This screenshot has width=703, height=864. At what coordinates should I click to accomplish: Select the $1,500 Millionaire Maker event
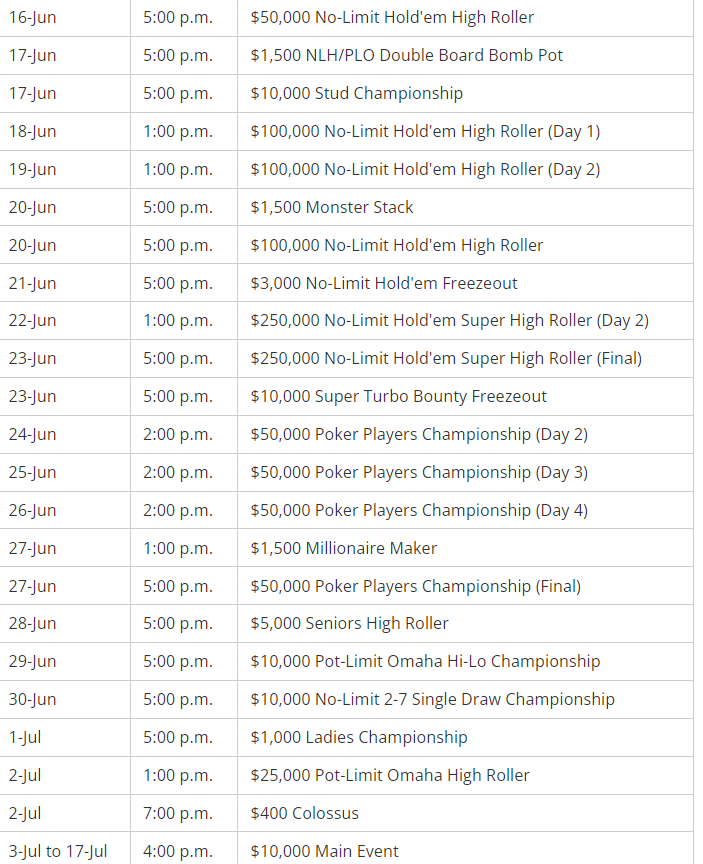(343, 548)
